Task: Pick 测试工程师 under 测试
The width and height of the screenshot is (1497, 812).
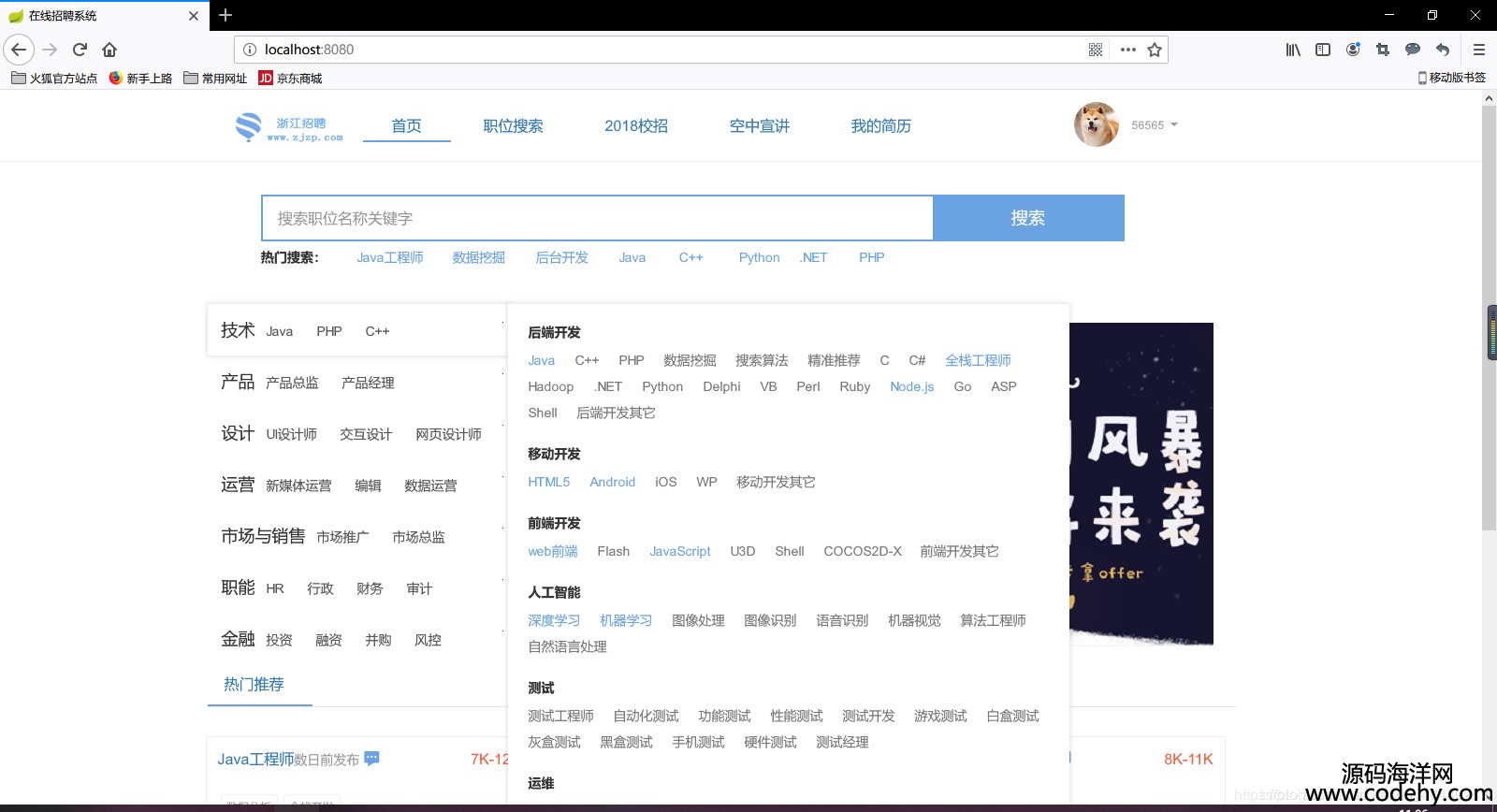Action: (560, 716)
